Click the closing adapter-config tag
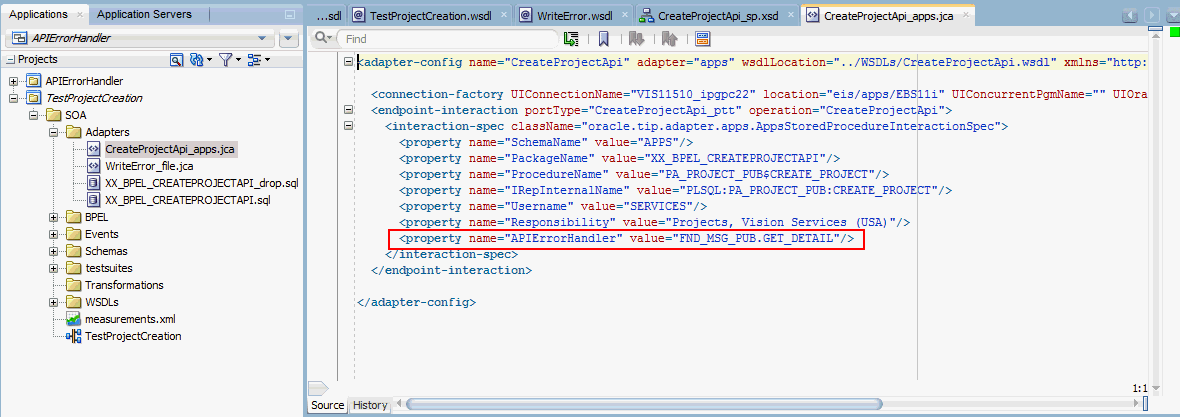This screenshot has height=417, width=1180. [416, 302]
